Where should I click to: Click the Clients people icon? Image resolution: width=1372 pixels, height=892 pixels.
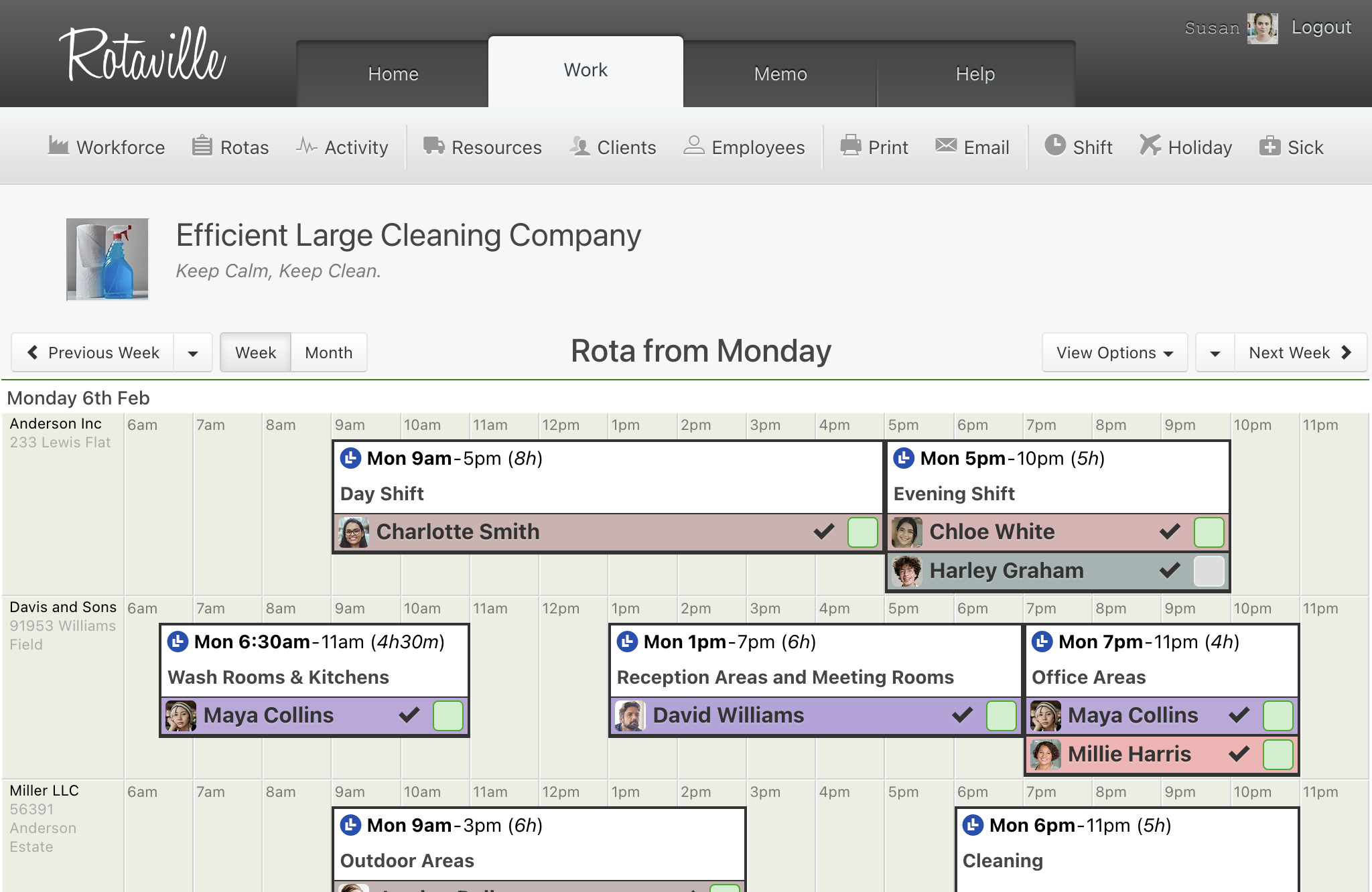click(579, 145)
